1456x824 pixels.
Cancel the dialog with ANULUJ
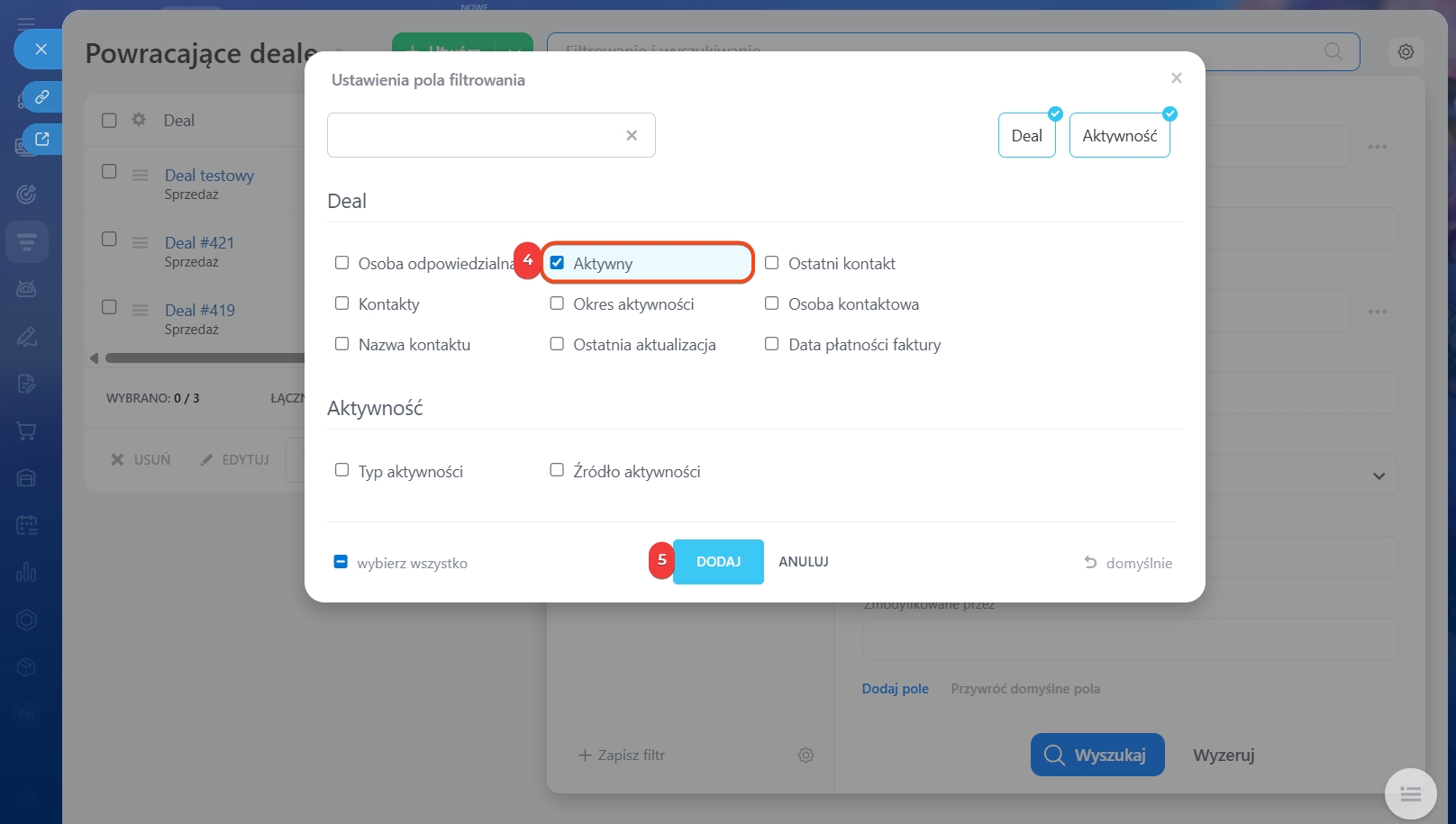pos(804,562)
